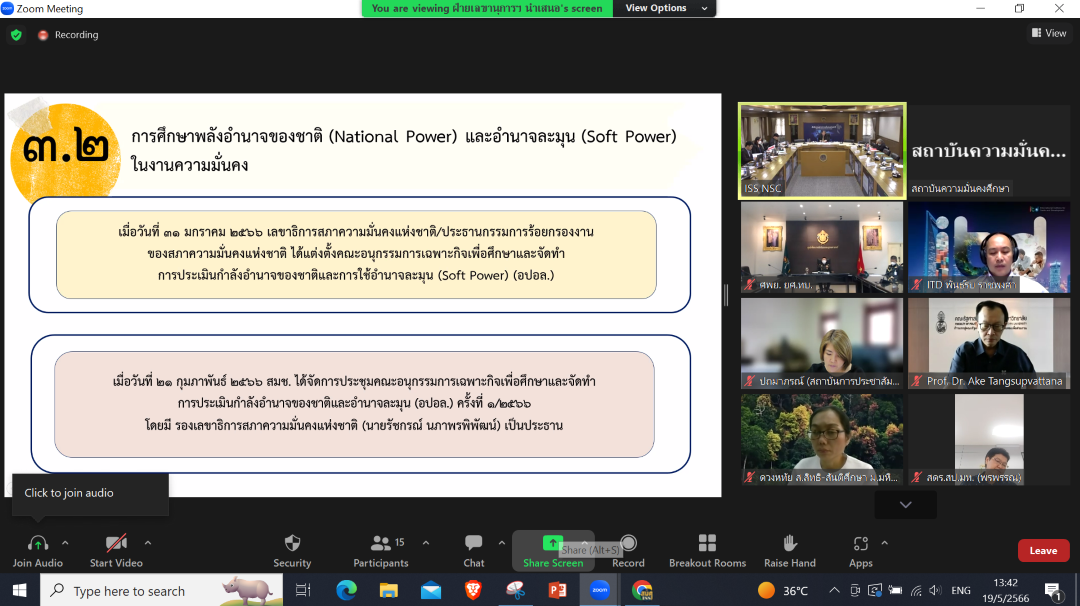Open the Security shield icon
Viewport: 1080px width, 606px height.
click(292, 543)
